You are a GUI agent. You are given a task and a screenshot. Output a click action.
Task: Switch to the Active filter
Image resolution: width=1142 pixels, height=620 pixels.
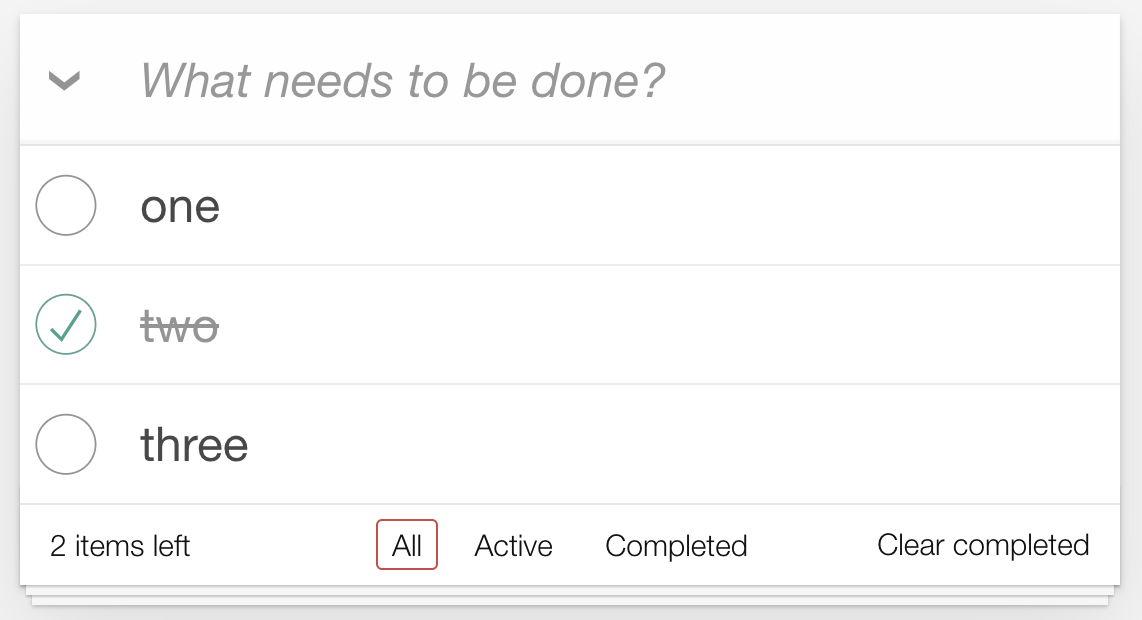point(513,545)
